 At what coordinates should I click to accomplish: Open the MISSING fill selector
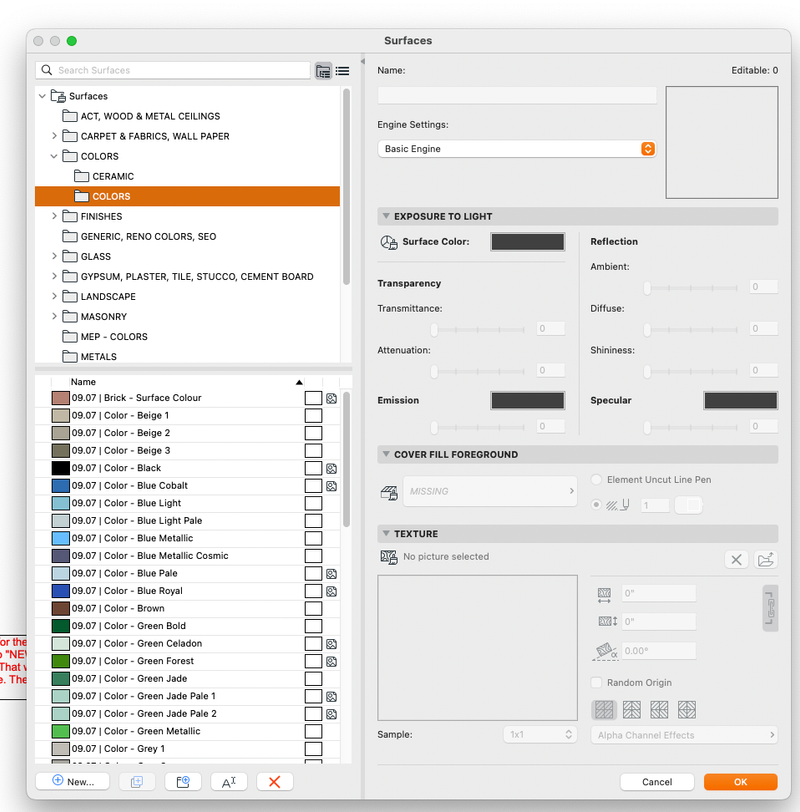click(490, 491)
